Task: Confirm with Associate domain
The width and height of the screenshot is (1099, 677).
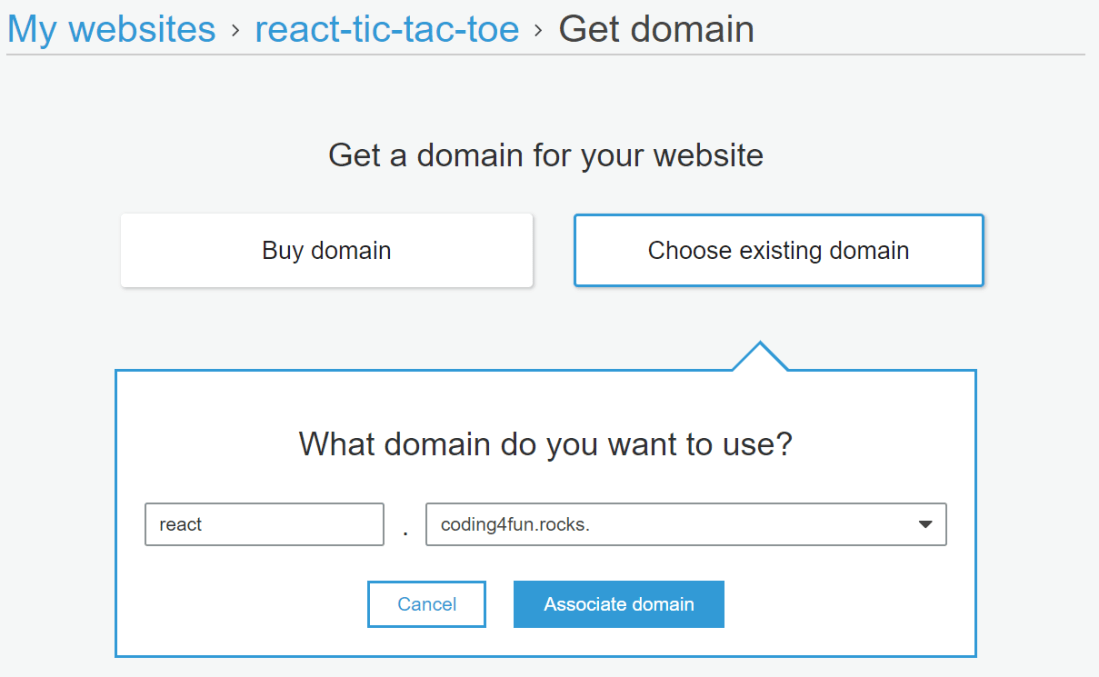Action: 618,604
